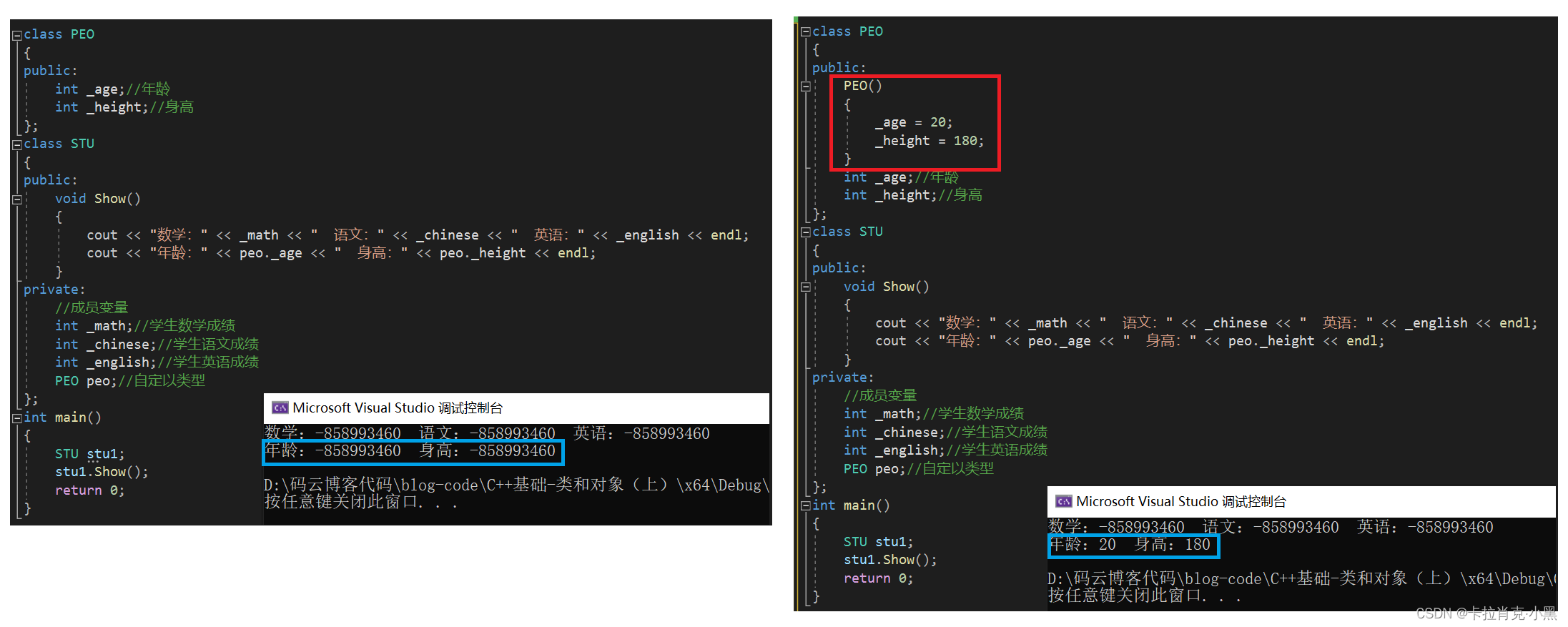Click "//成员变量" comment in the version without a constructor

click(x=92, y=307)
